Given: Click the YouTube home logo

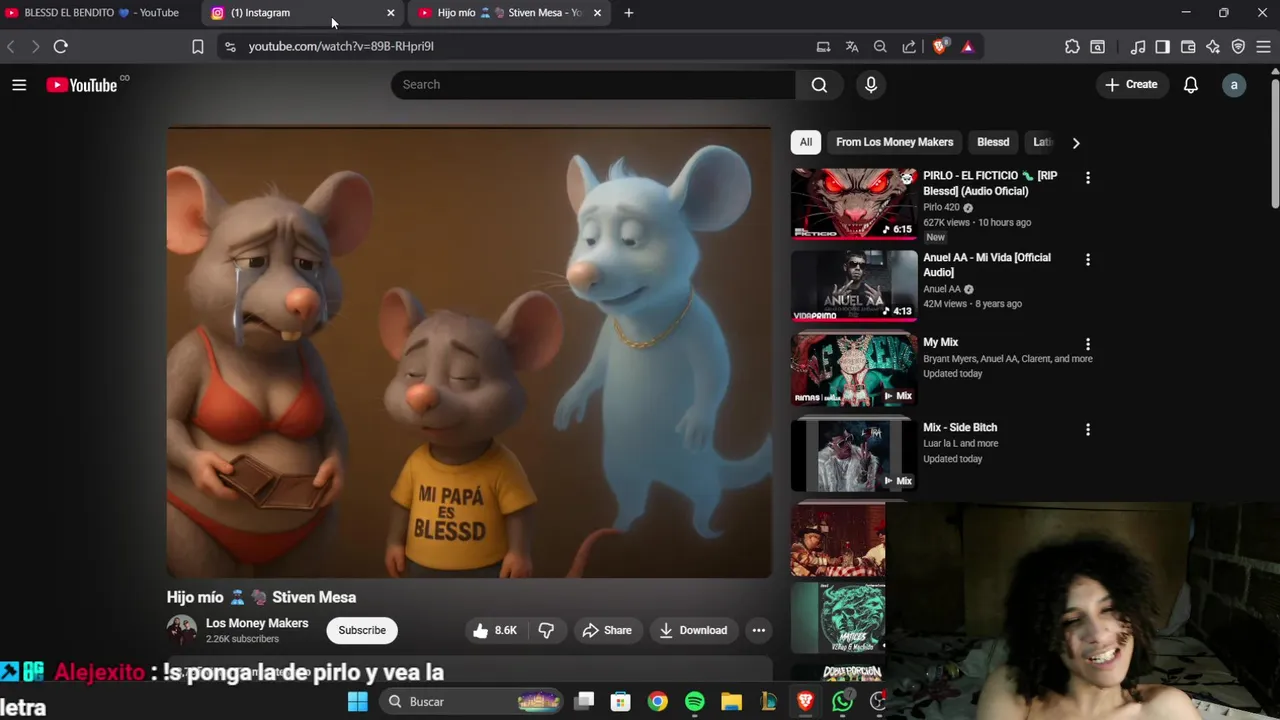Looking at the screenshot, I should [x=82, y=85].
